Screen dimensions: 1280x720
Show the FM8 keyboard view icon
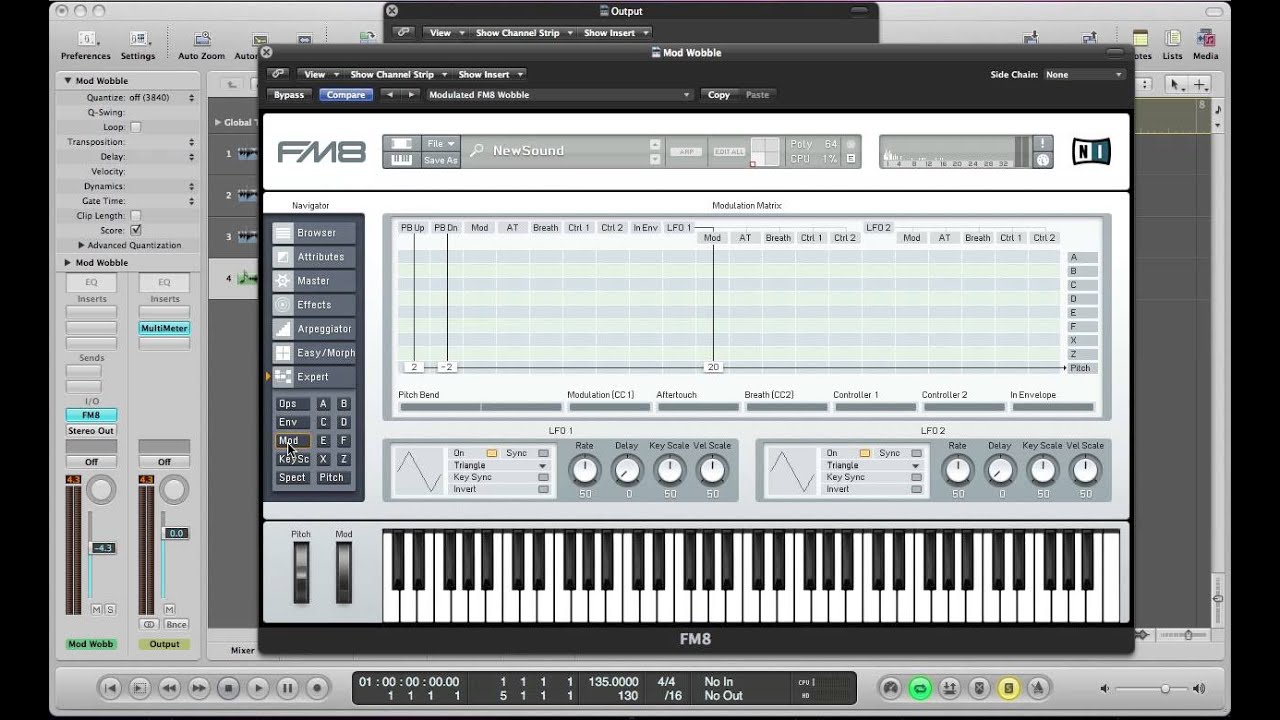tap(401, 160)
